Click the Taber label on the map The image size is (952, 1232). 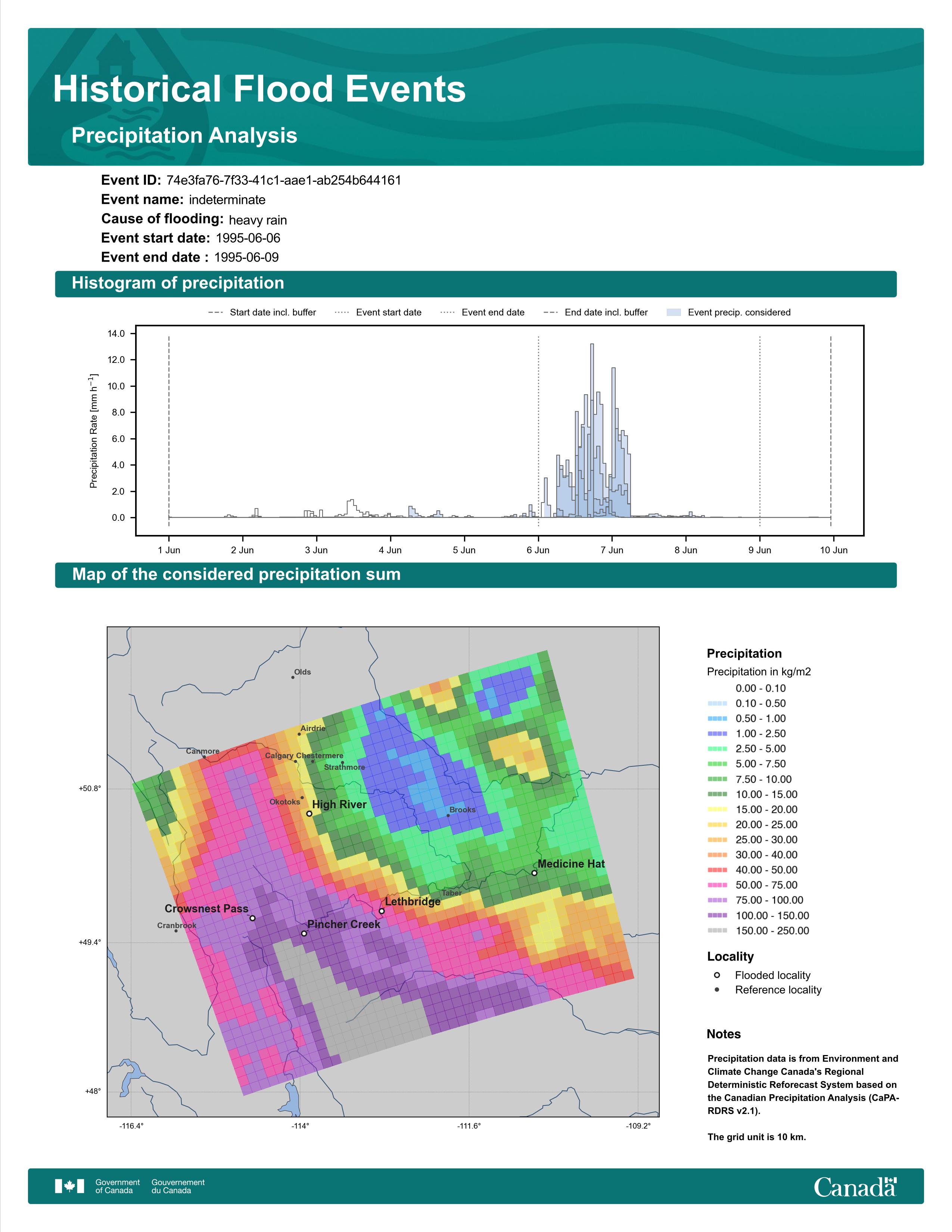click(452, 893)
